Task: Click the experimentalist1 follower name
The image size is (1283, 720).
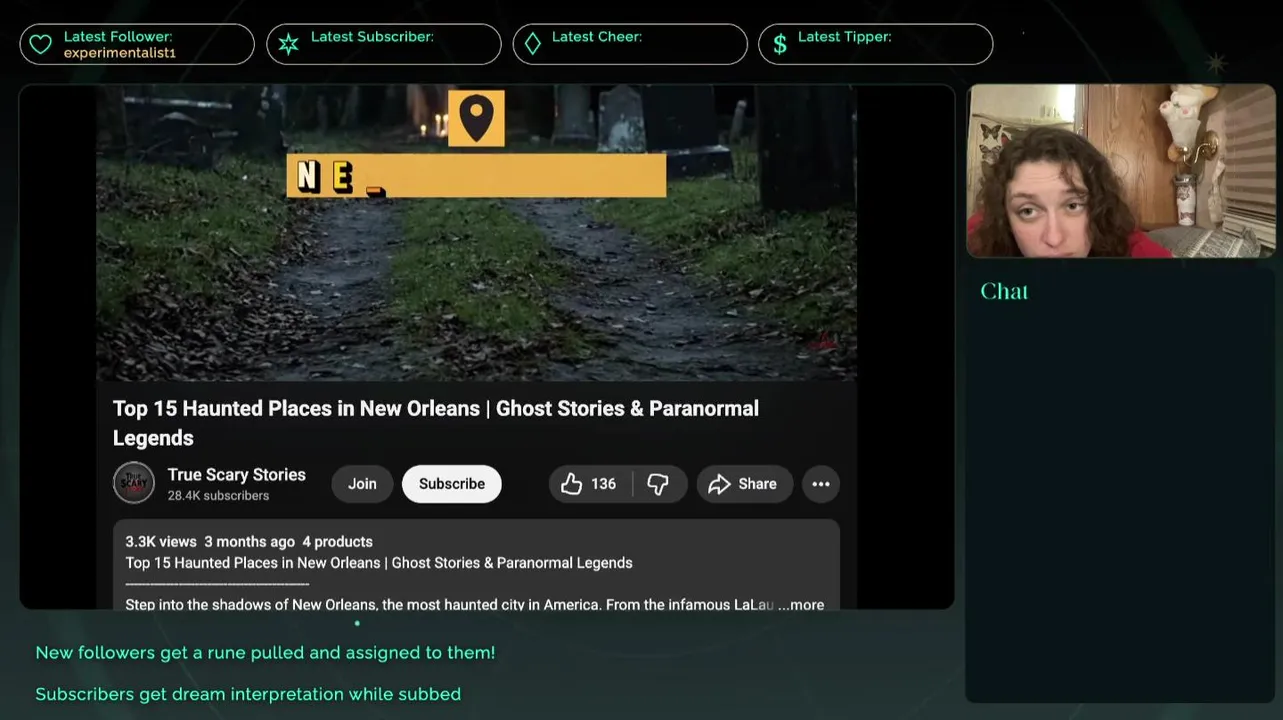Action: point(120,53)
